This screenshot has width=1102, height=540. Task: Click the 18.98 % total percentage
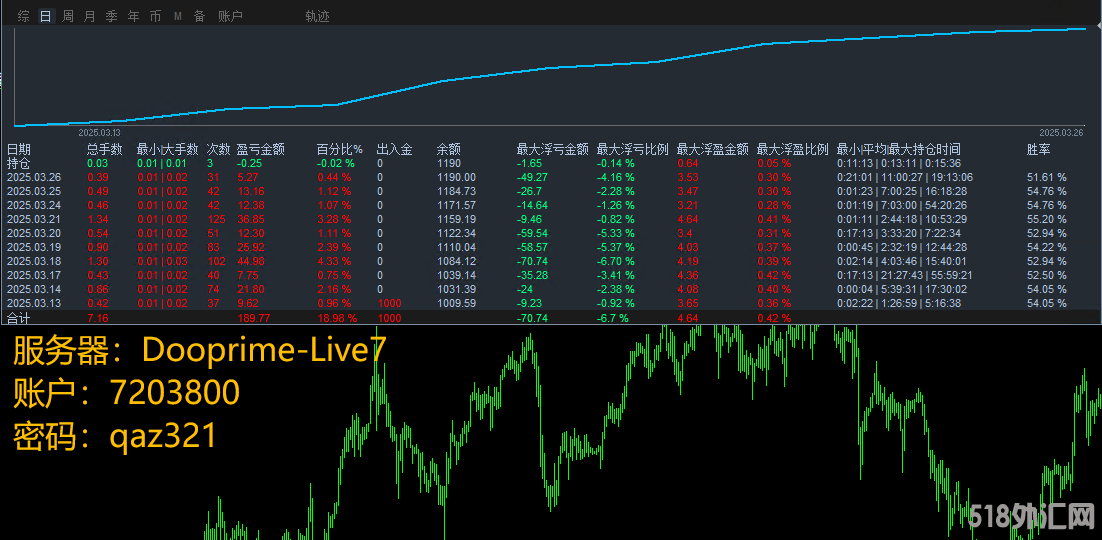coord(337,318)
